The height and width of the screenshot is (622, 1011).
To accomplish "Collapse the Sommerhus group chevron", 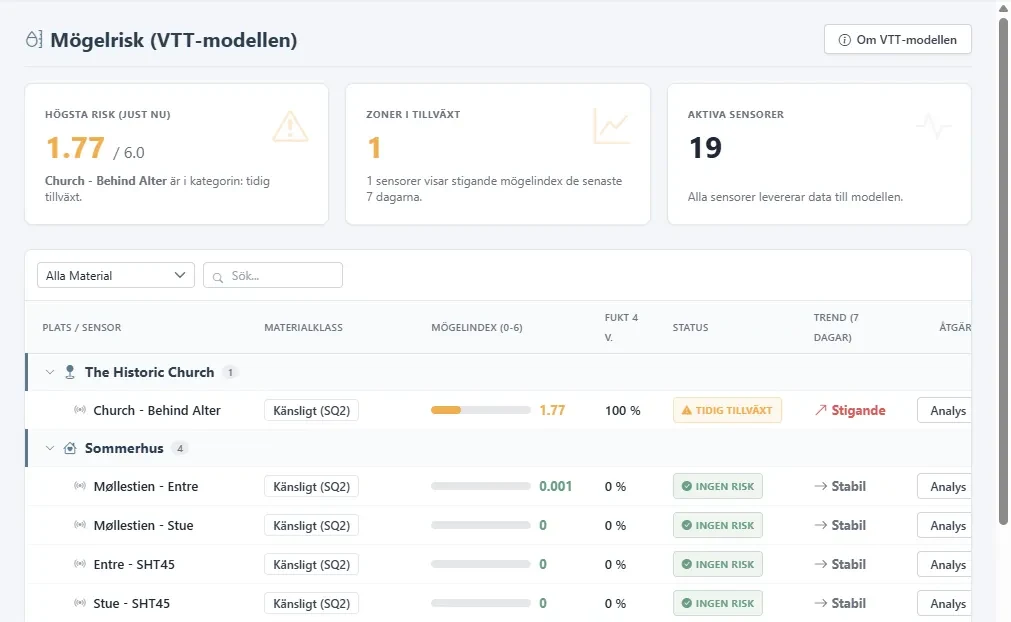I will pyautogui.click(x=50, y=448).
